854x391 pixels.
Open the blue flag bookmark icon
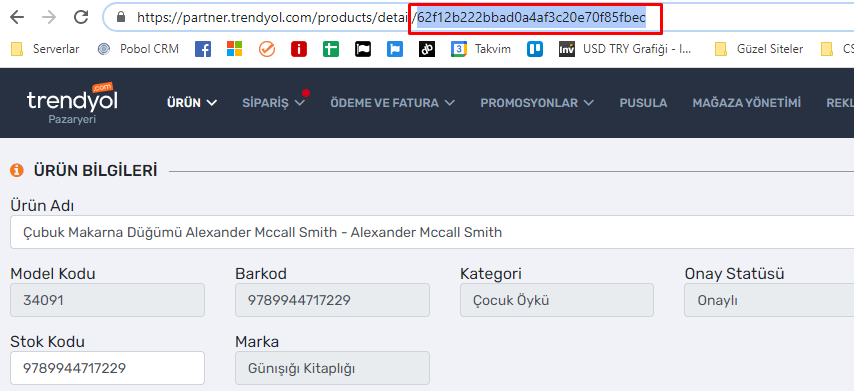(x=394, y=49)
